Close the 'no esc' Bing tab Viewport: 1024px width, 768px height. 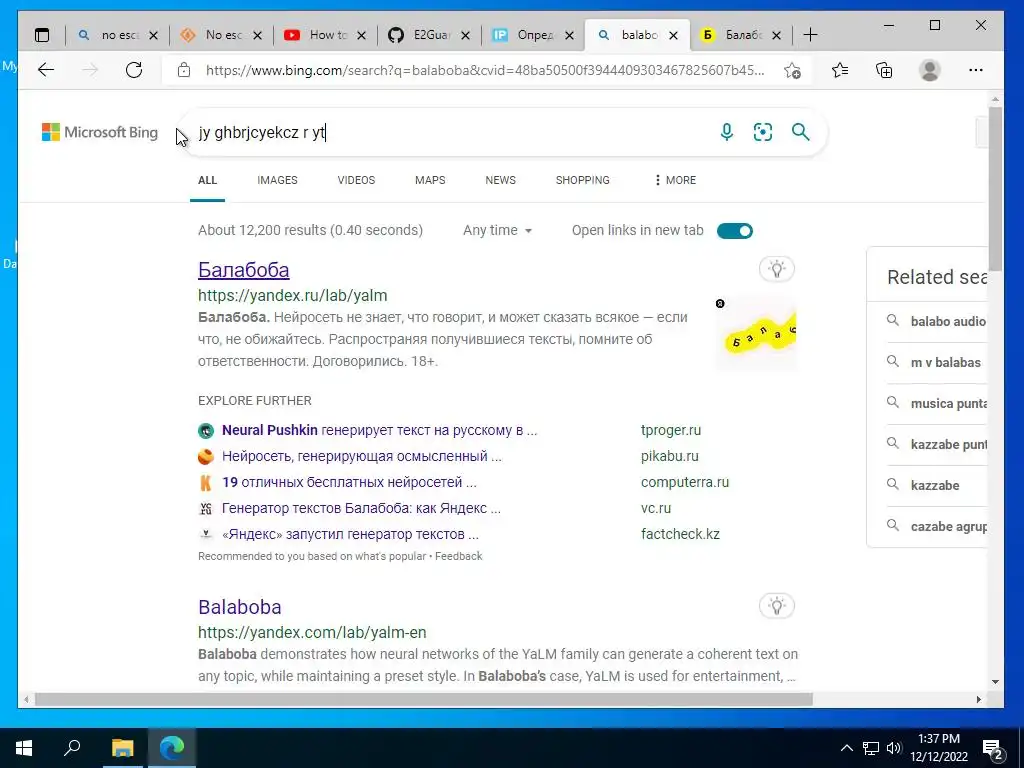click(x=153, y=35)
